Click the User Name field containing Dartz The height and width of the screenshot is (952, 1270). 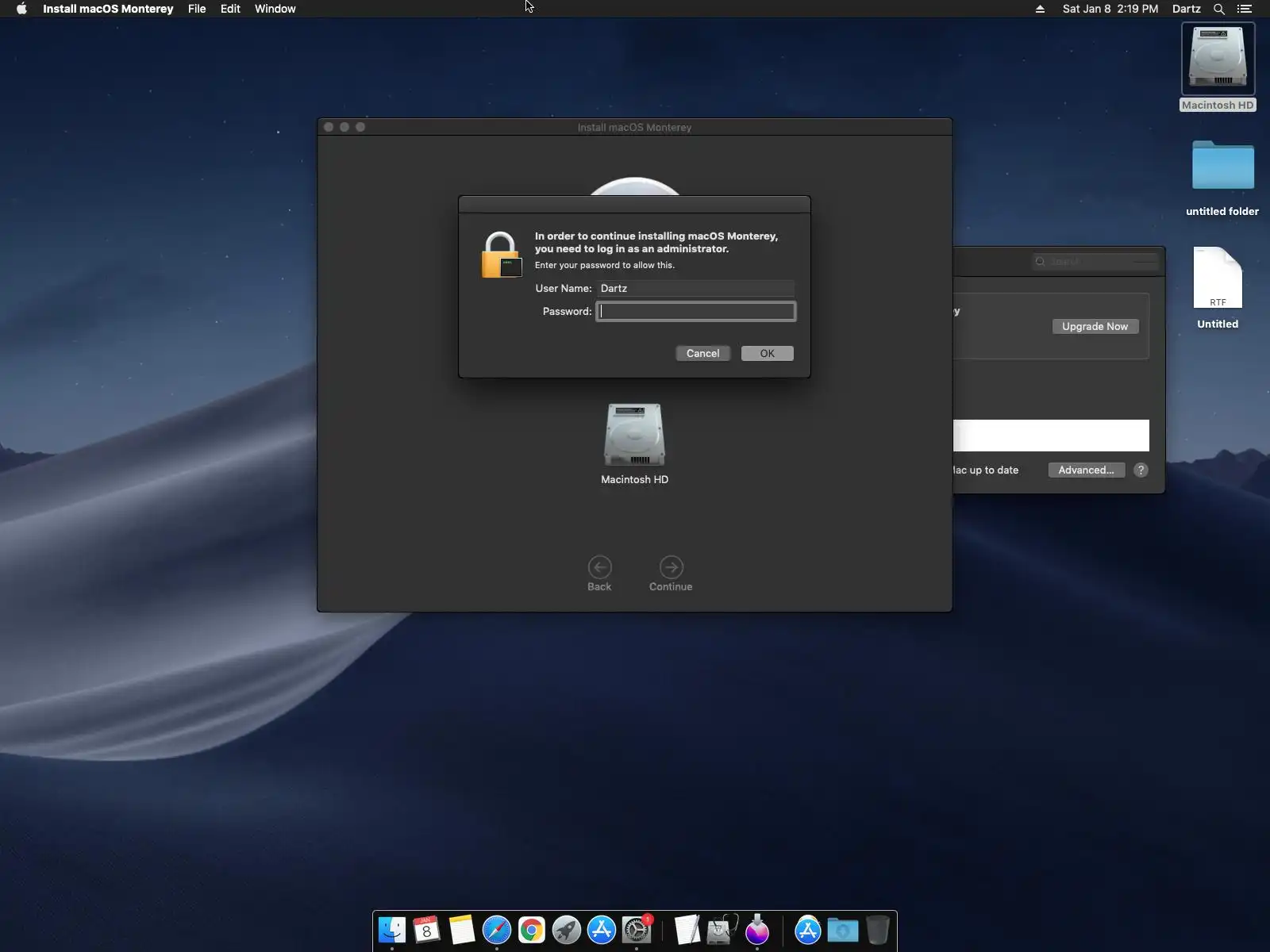click(x=695, y=288)
